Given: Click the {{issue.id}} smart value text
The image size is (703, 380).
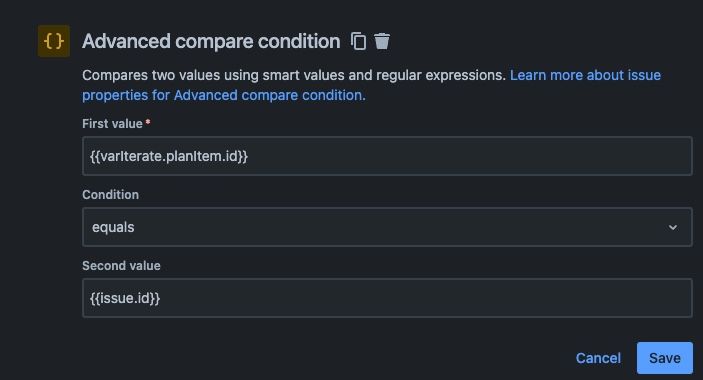Looking at the screenshot, I should tap(125, 298).
